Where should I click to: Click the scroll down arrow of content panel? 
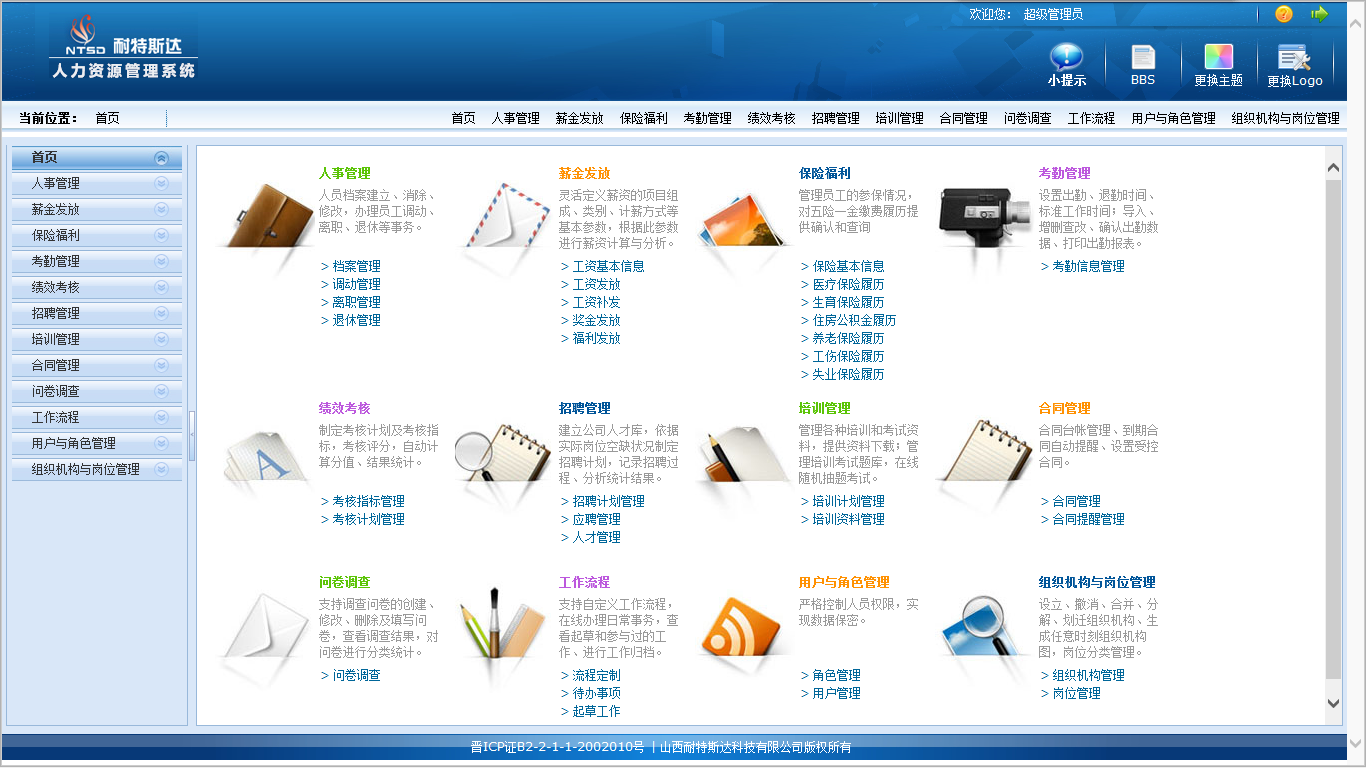click(x=1333, y=703)
